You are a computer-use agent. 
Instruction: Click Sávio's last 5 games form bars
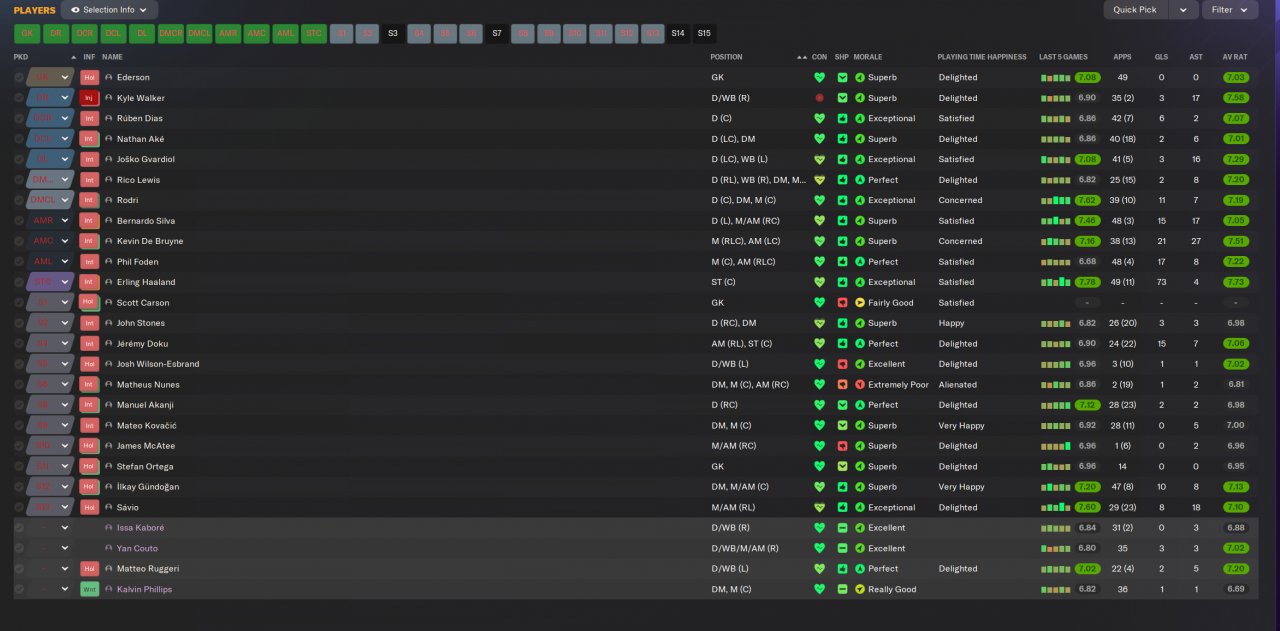(x=1055, y=507)
